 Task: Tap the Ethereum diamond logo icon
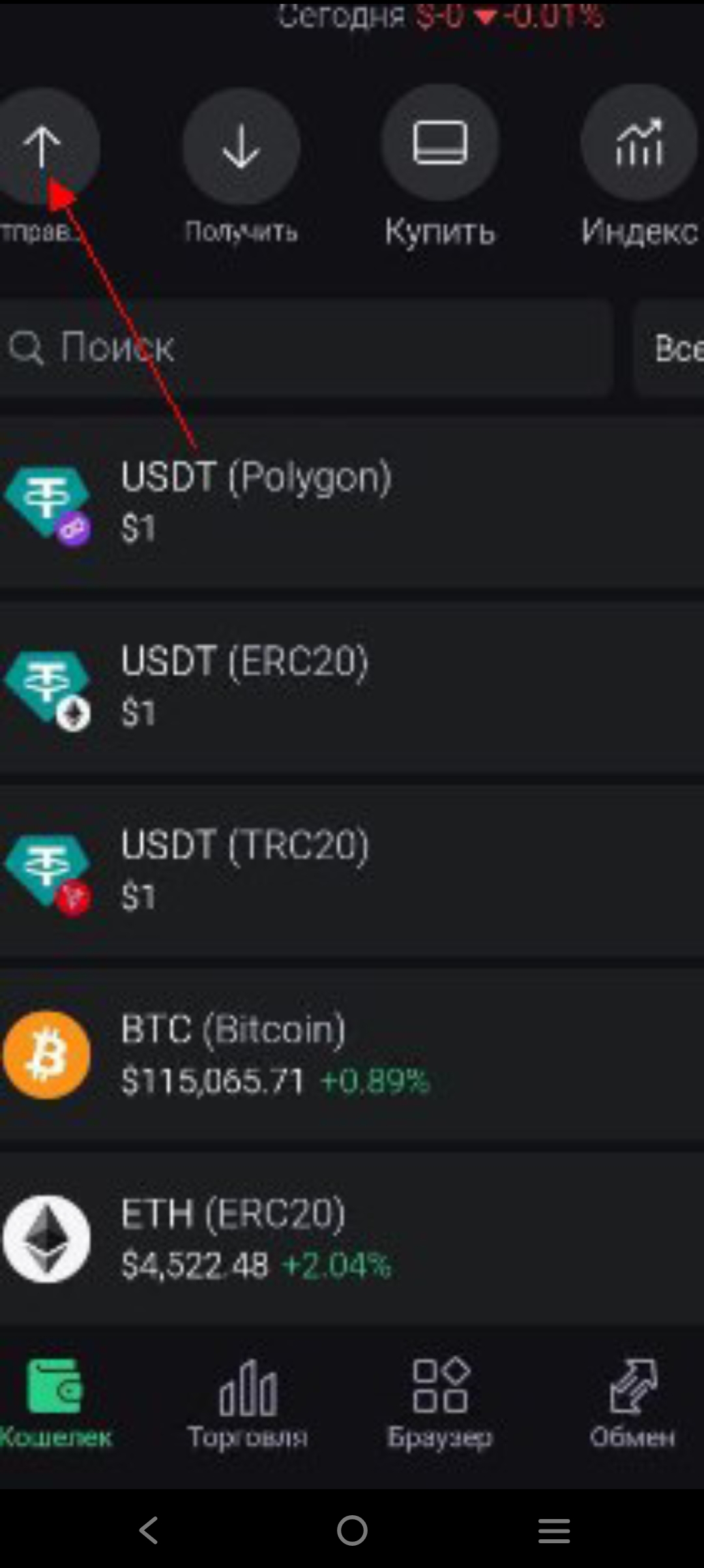click(x=47, y=1239)
